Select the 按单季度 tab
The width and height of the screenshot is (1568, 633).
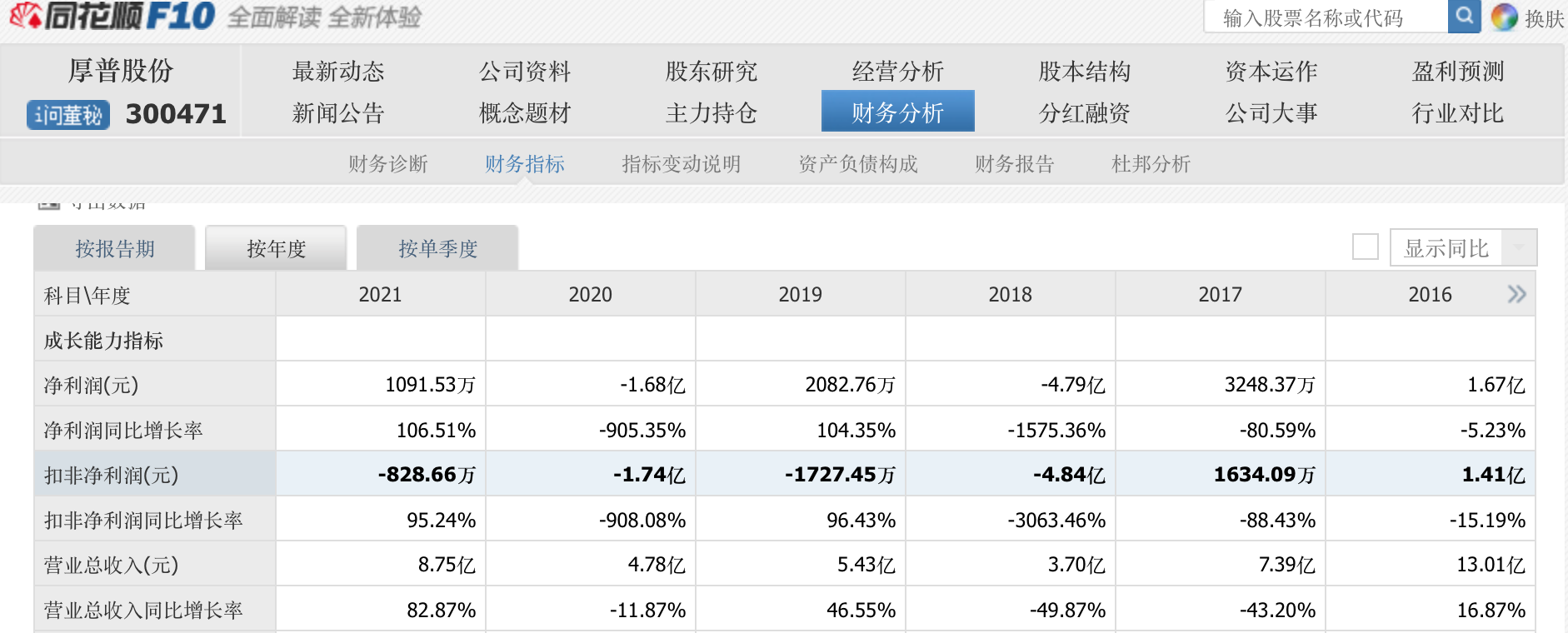(x=437, y=249)
